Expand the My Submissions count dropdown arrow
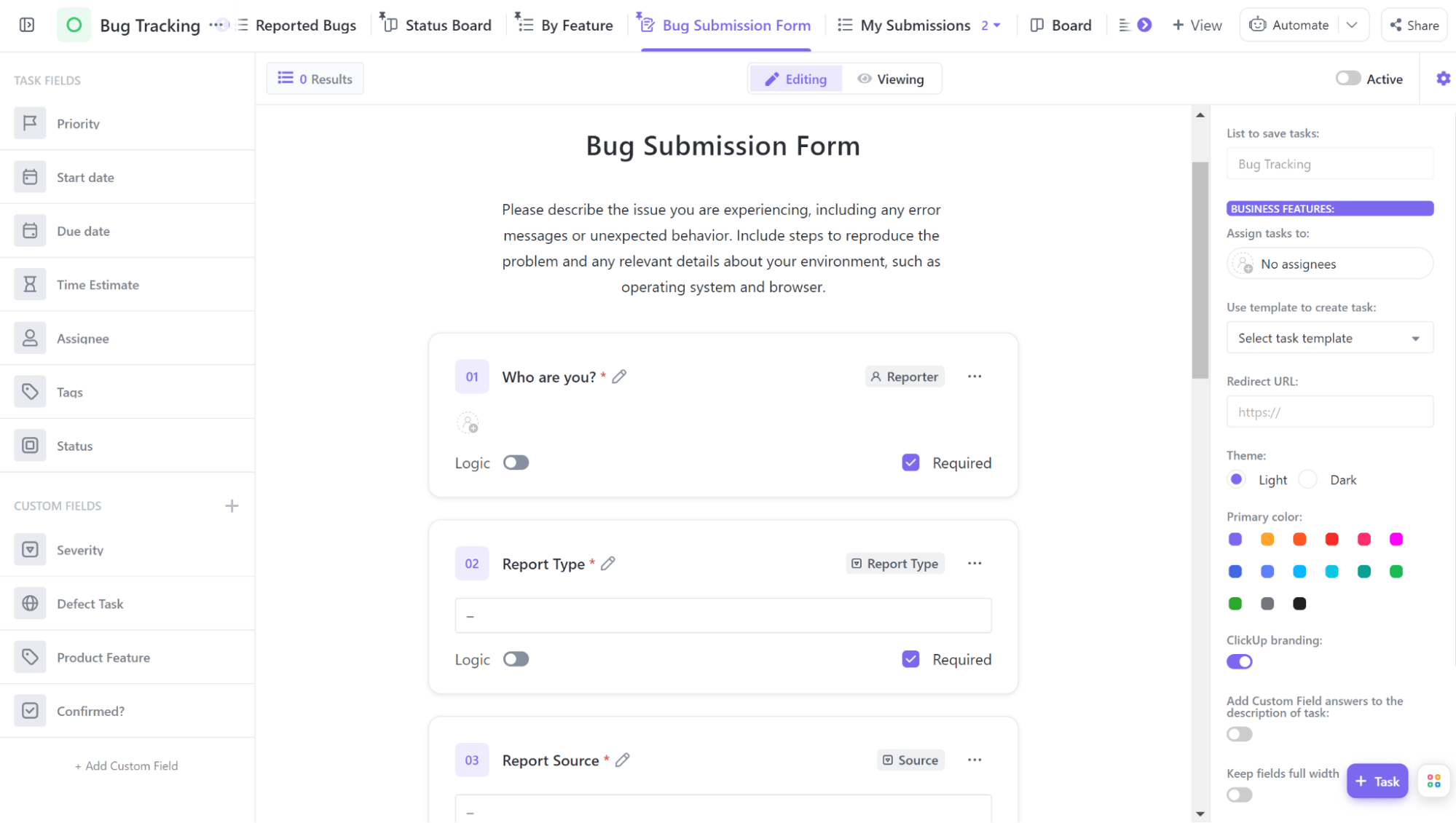The width and height of the screenshot is (1456, 823). pos(997,25)
